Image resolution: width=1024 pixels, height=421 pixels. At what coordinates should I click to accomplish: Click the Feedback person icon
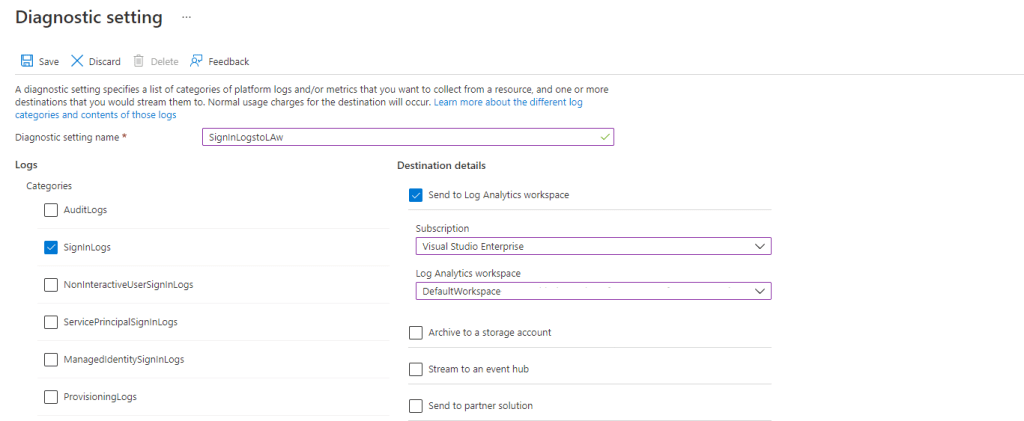pyautogui.click(x=196, y=61)
